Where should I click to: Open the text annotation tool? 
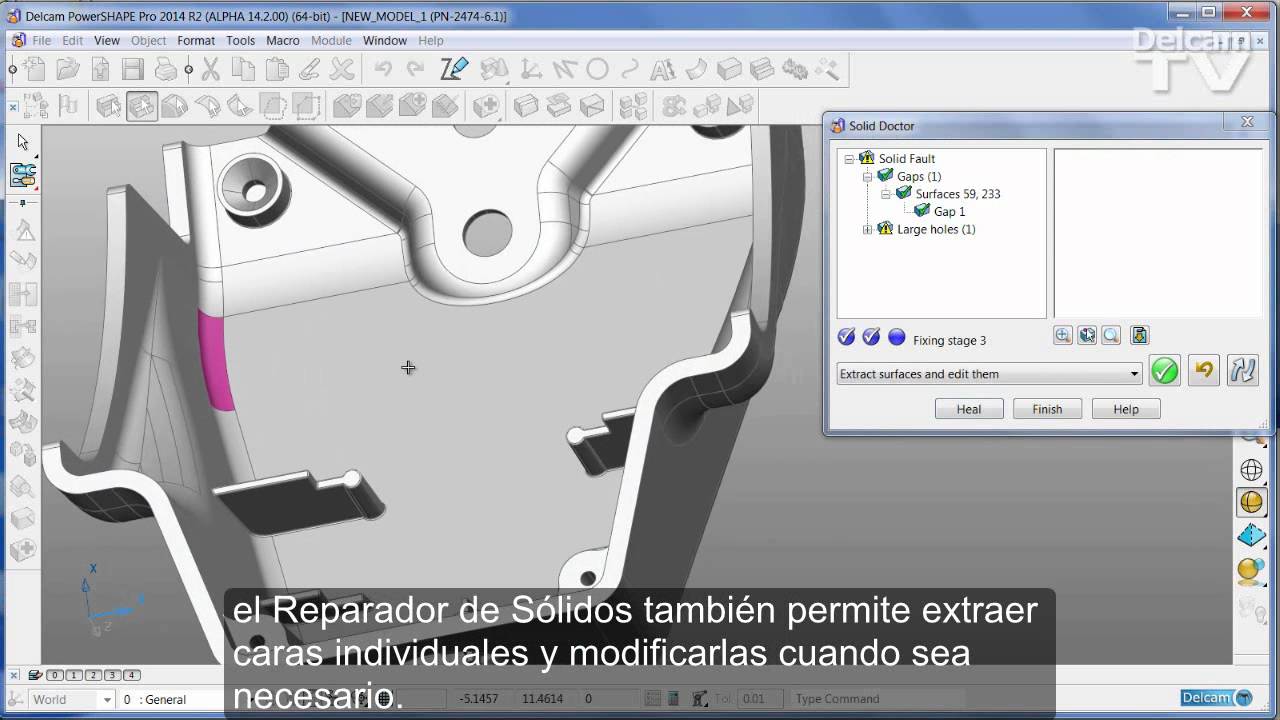(x=662, y=69)
